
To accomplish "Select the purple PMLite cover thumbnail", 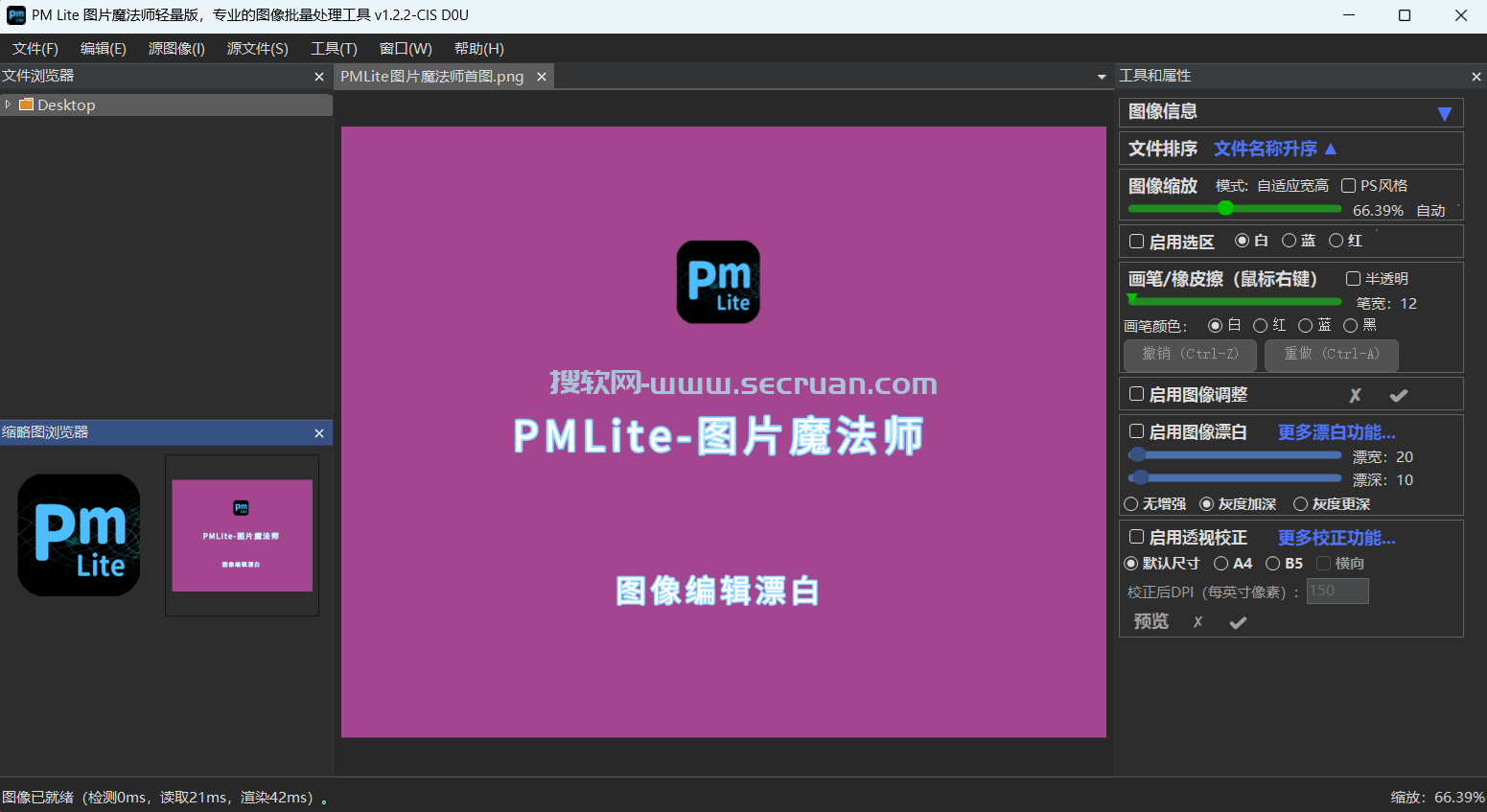I will tap(242, 535).
